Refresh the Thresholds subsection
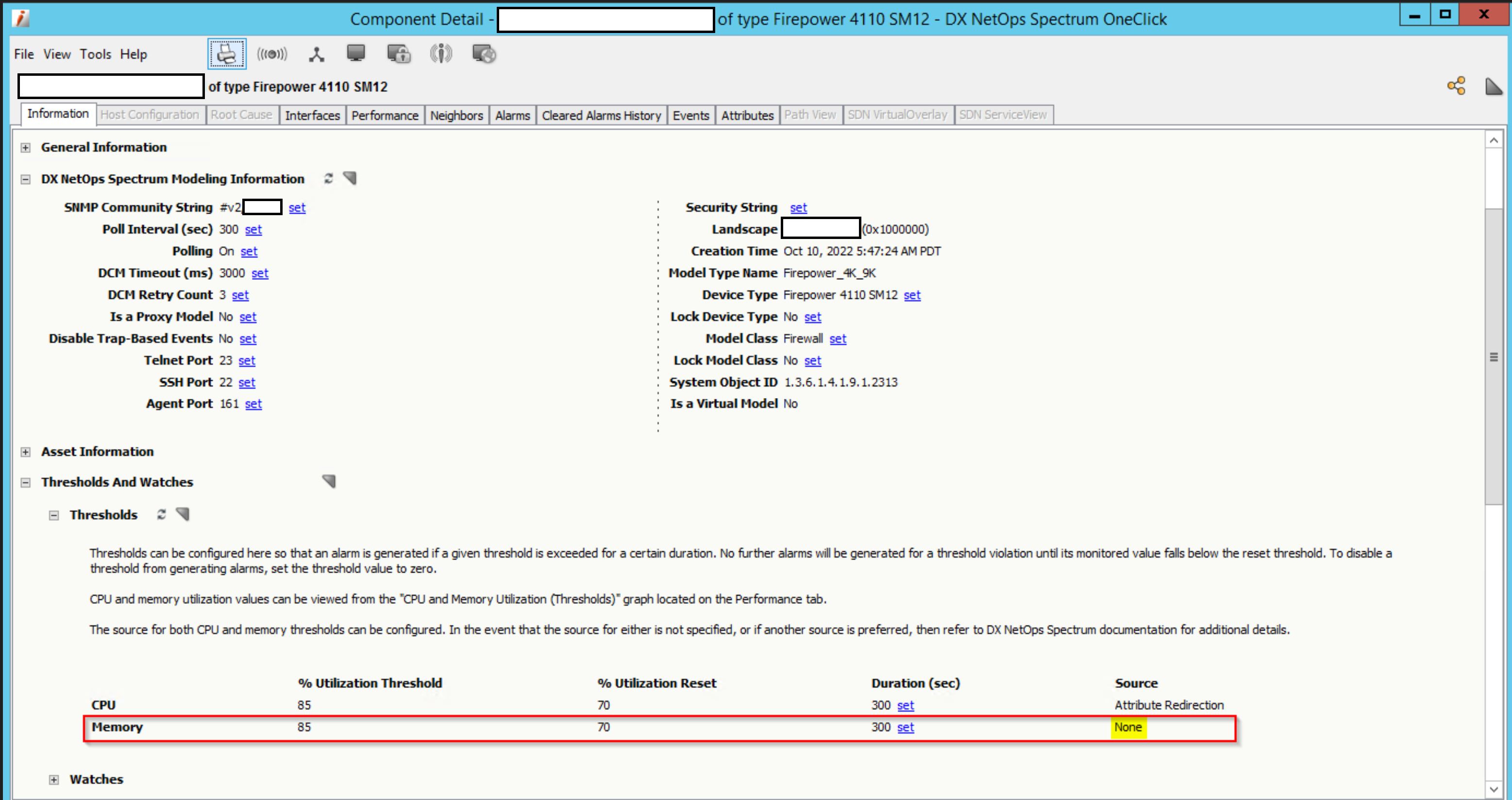The height and width of the screenshot is (800, 1512). [x=161, y=514]
